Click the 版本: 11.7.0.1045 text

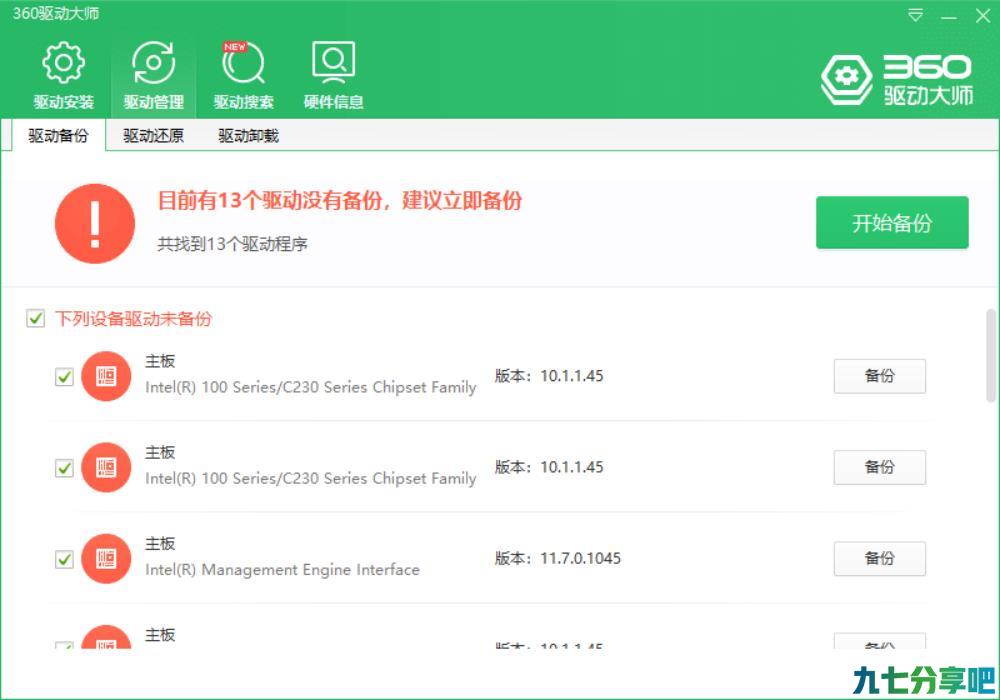[558, 558]
